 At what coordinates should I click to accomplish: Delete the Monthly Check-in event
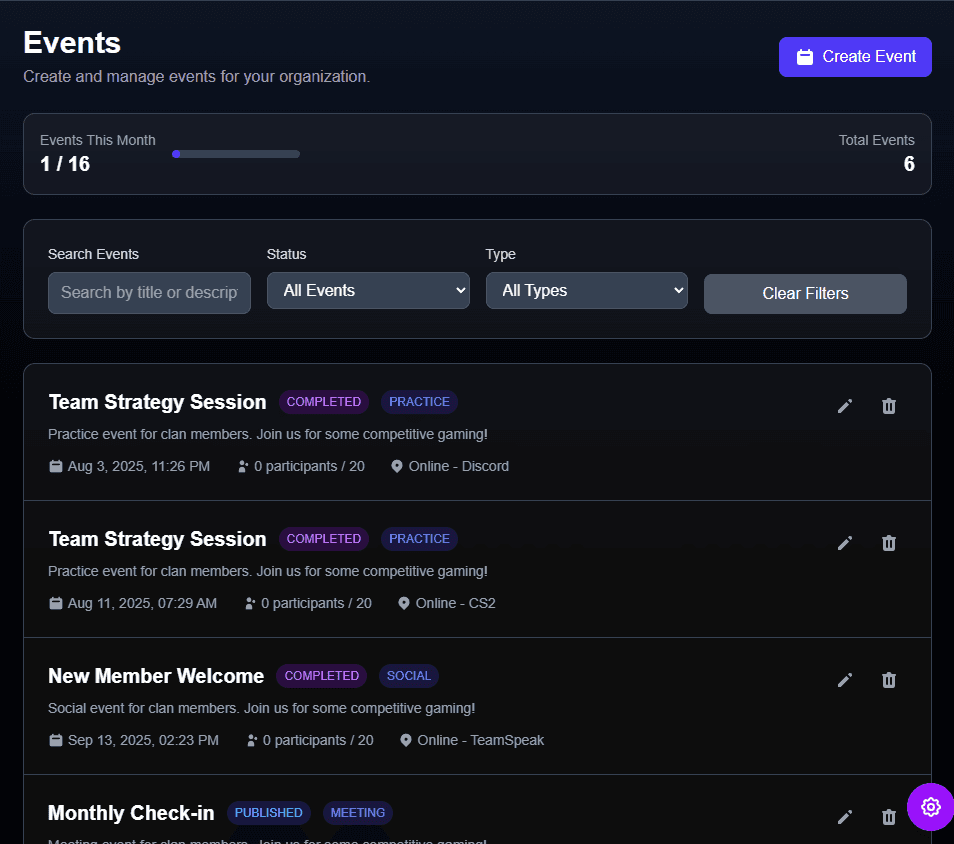pyautogui.click(x=888, y=817)
